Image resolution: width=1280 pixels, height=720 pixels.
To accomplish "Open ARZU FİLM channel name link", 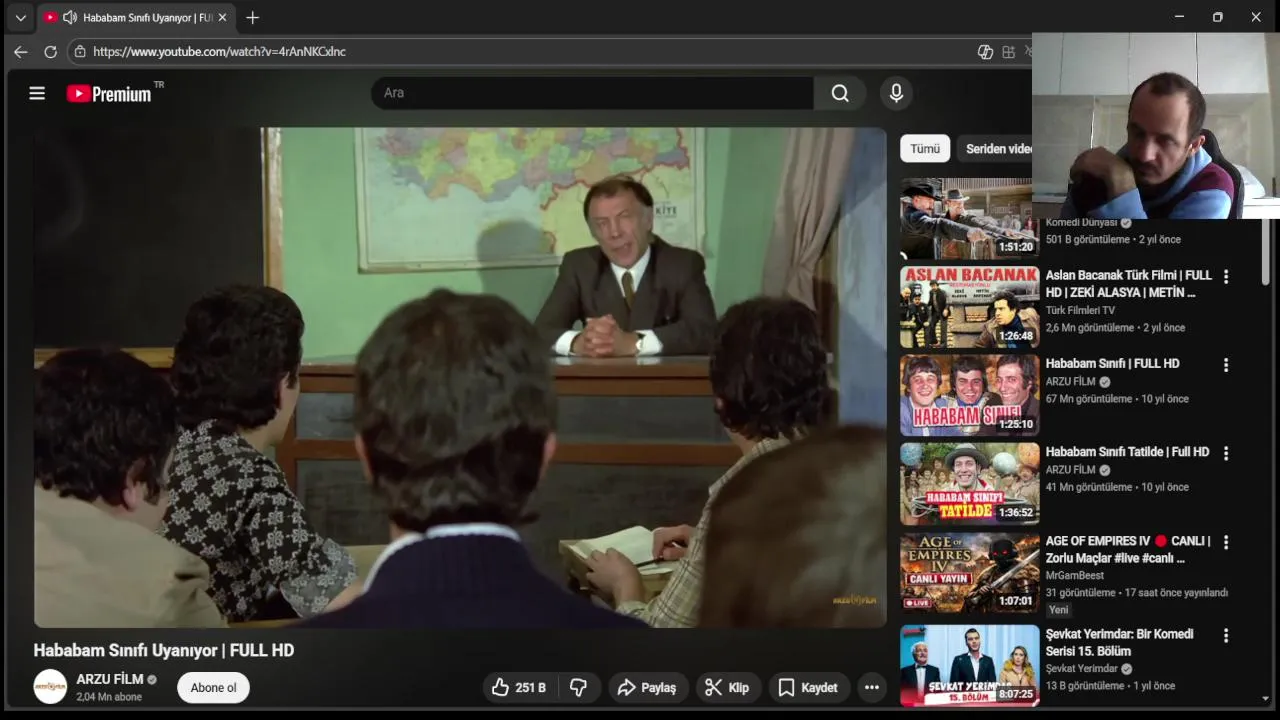I will tap(110, 679).
